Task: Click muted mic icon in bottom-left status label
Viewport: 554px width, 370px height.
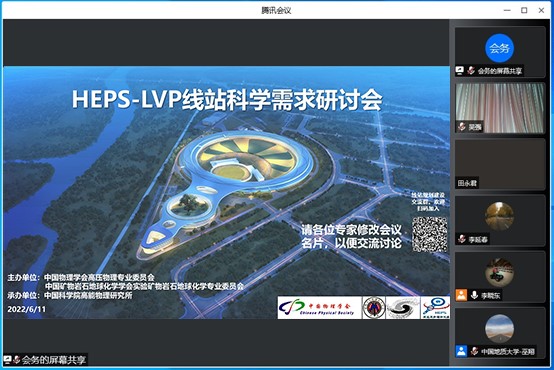Action: click(x=16, y=360)
